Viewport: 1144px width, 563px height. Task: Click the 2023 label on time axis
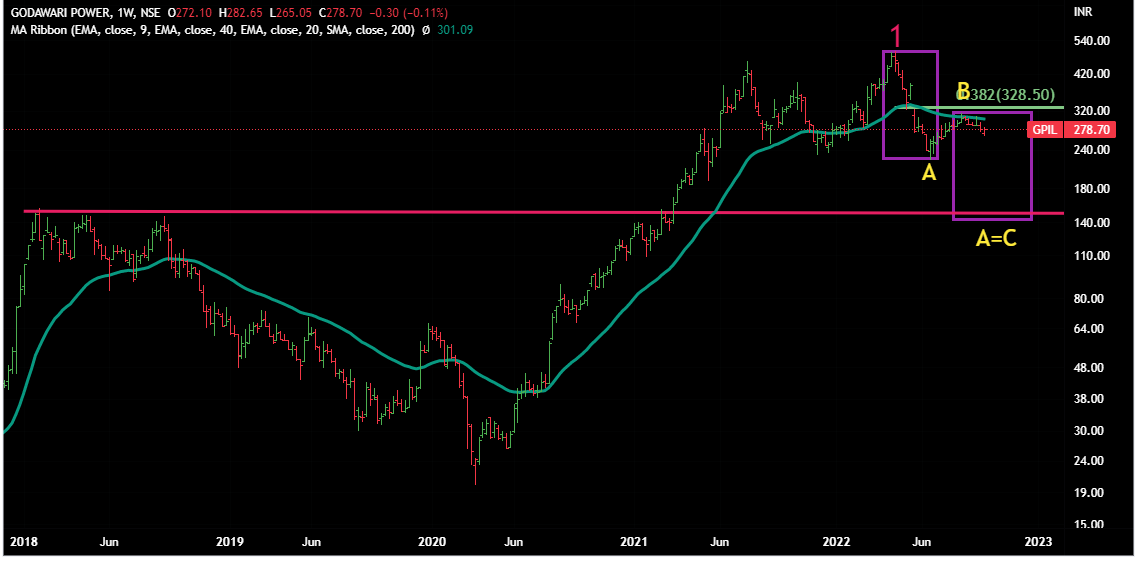(1039, 542)
